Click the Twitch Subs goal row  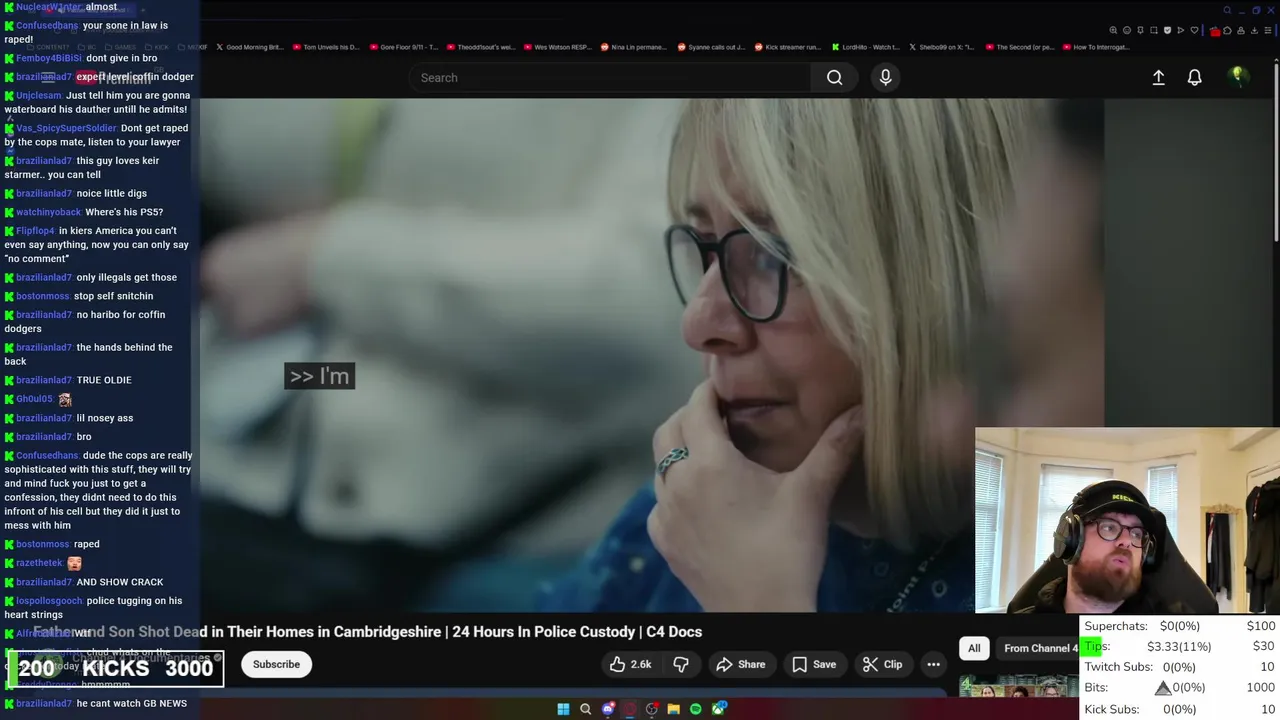point(1180,667)
